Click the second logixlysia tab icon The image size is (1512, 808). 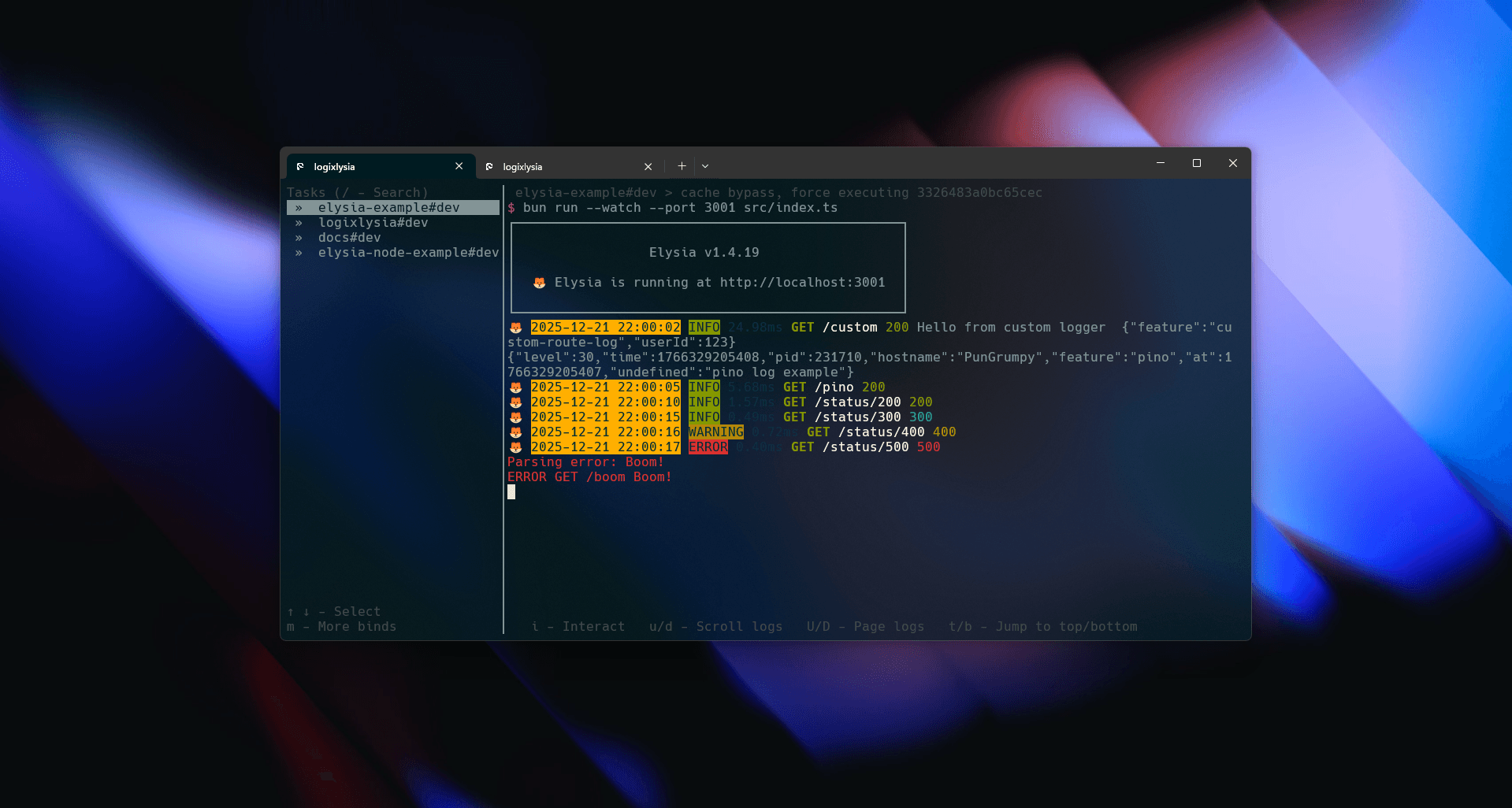489,167
